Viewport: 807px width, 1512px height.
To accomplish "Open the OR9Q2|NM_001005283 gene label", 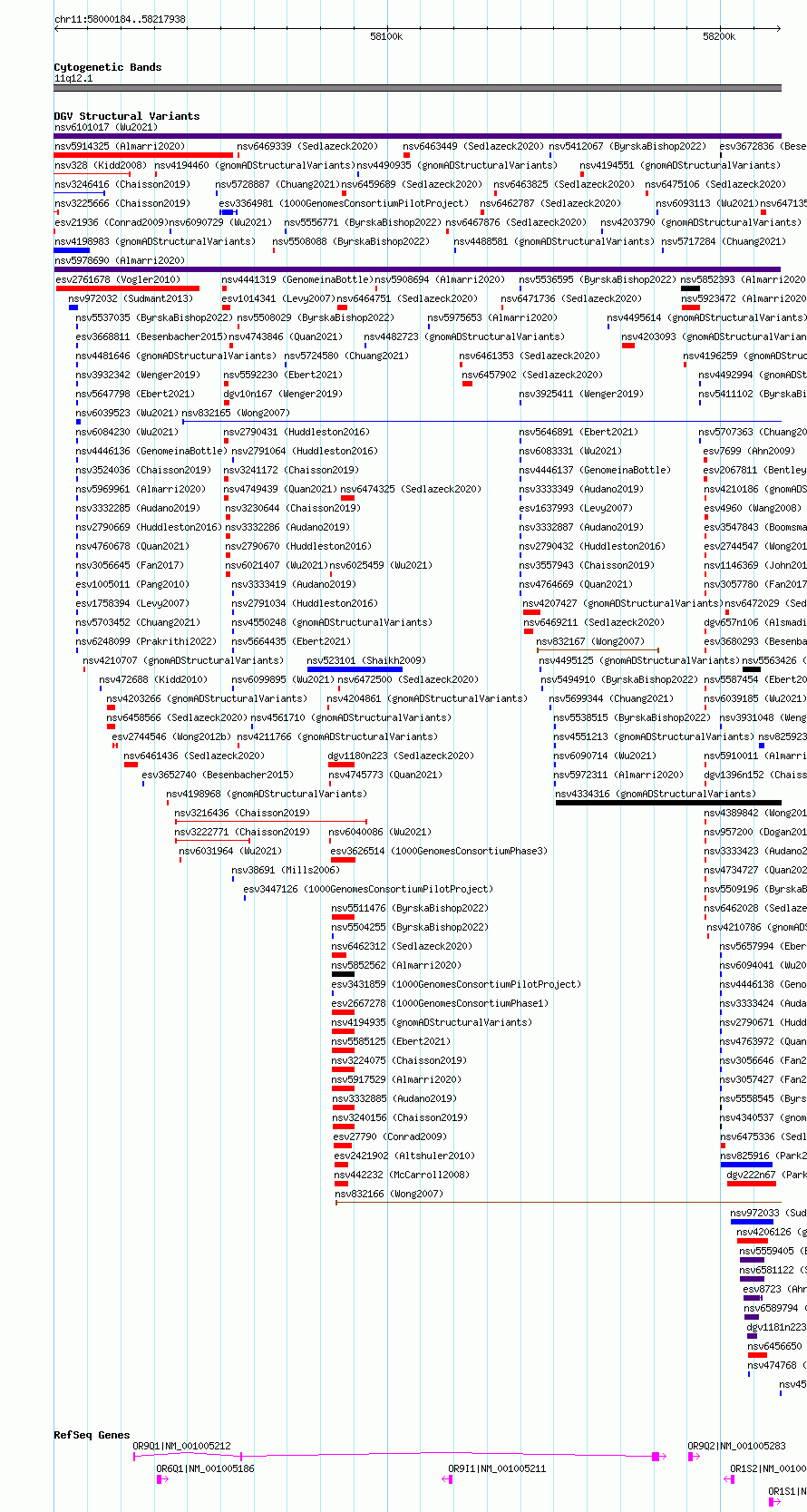I will click(736, 1446).
